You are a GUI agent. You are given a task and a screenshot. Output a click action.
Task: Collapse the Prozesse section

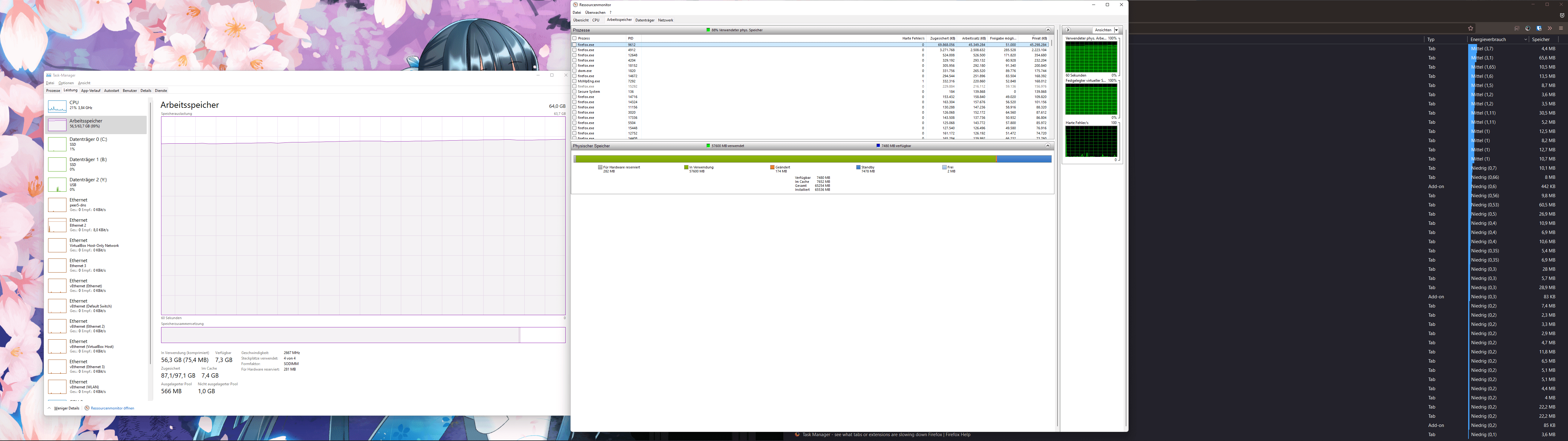coord(1048,30)
